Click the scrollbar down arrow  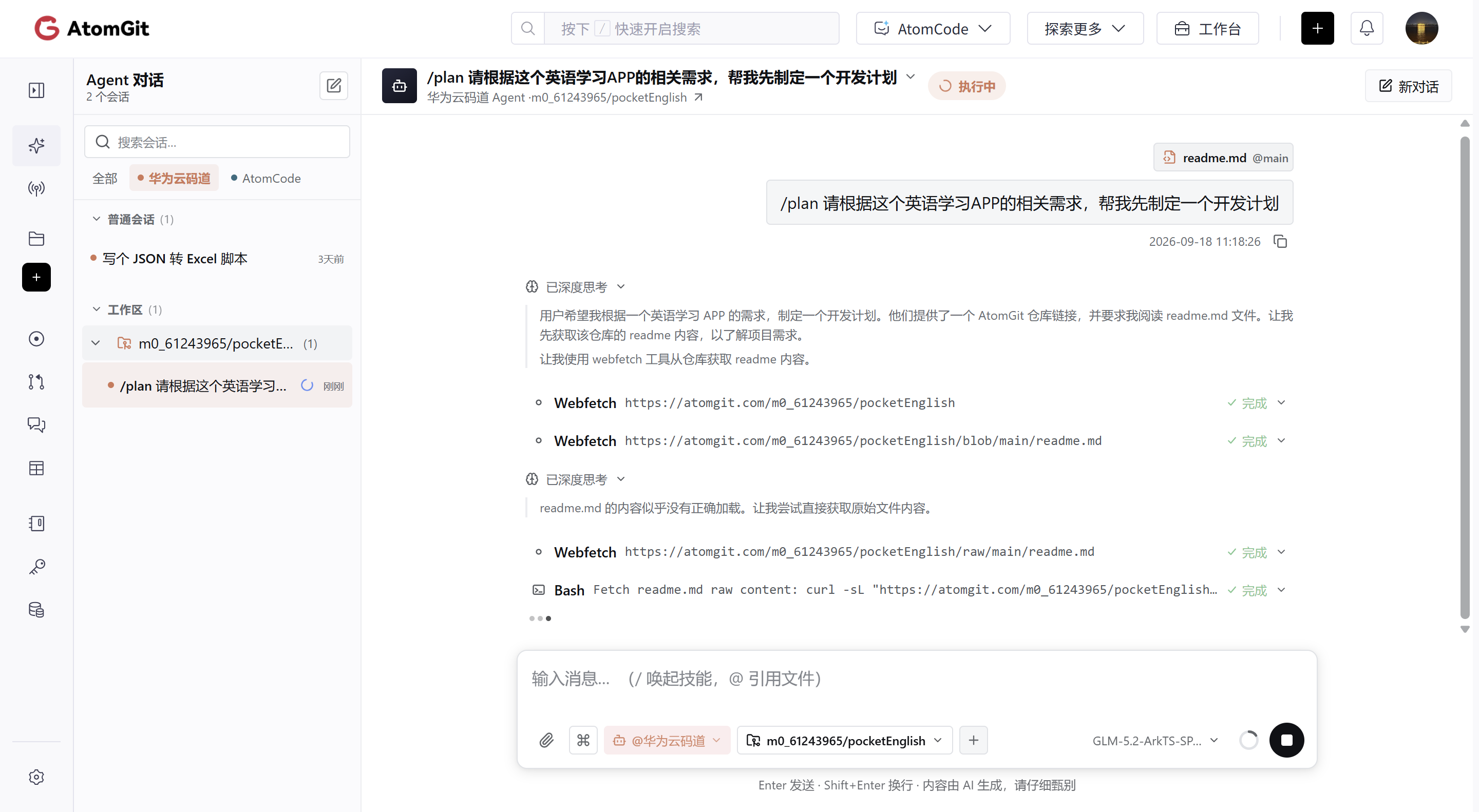click(1465, 629)
